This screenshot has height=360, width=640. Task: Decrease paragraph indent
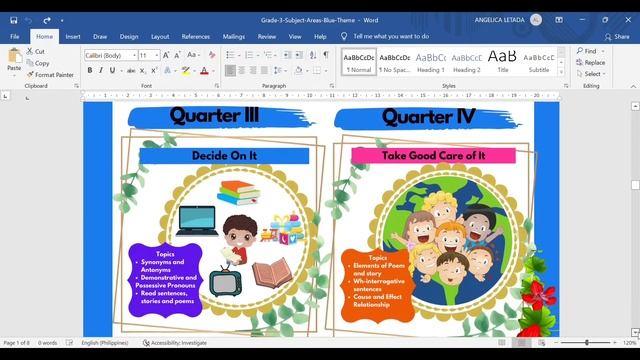(287, 55)
